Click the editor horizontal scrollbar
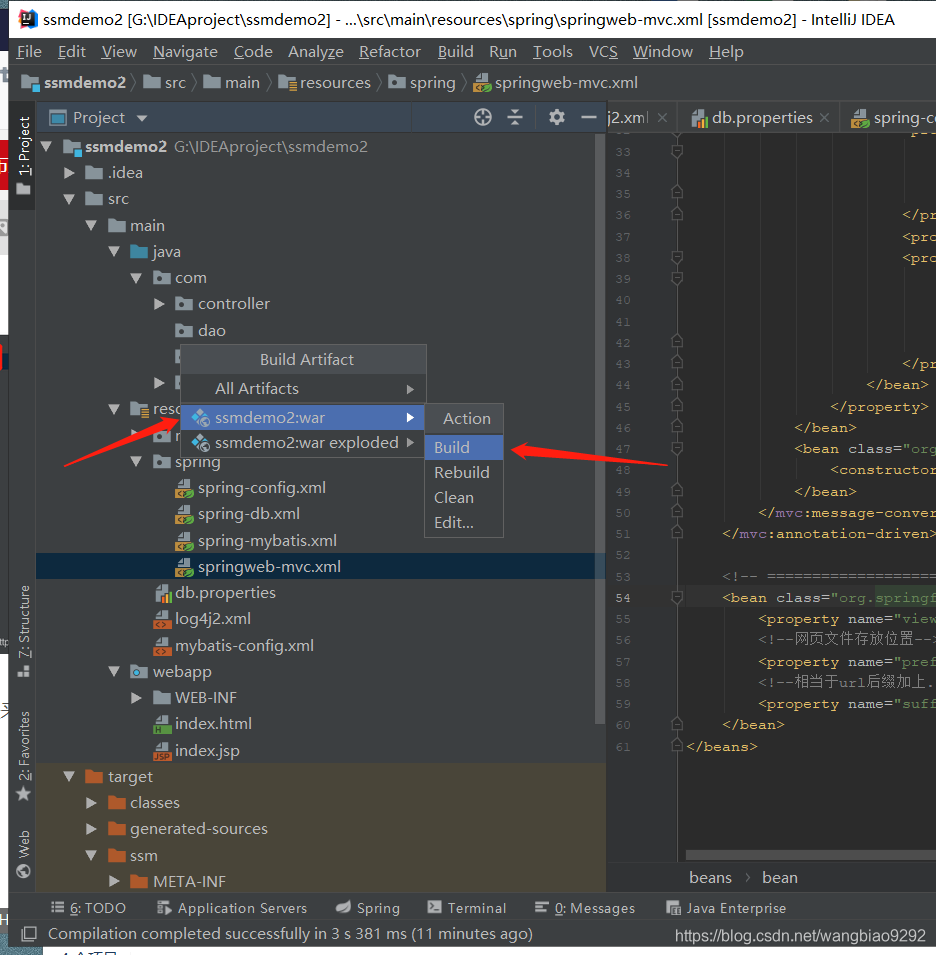 [x=810, y=855]
